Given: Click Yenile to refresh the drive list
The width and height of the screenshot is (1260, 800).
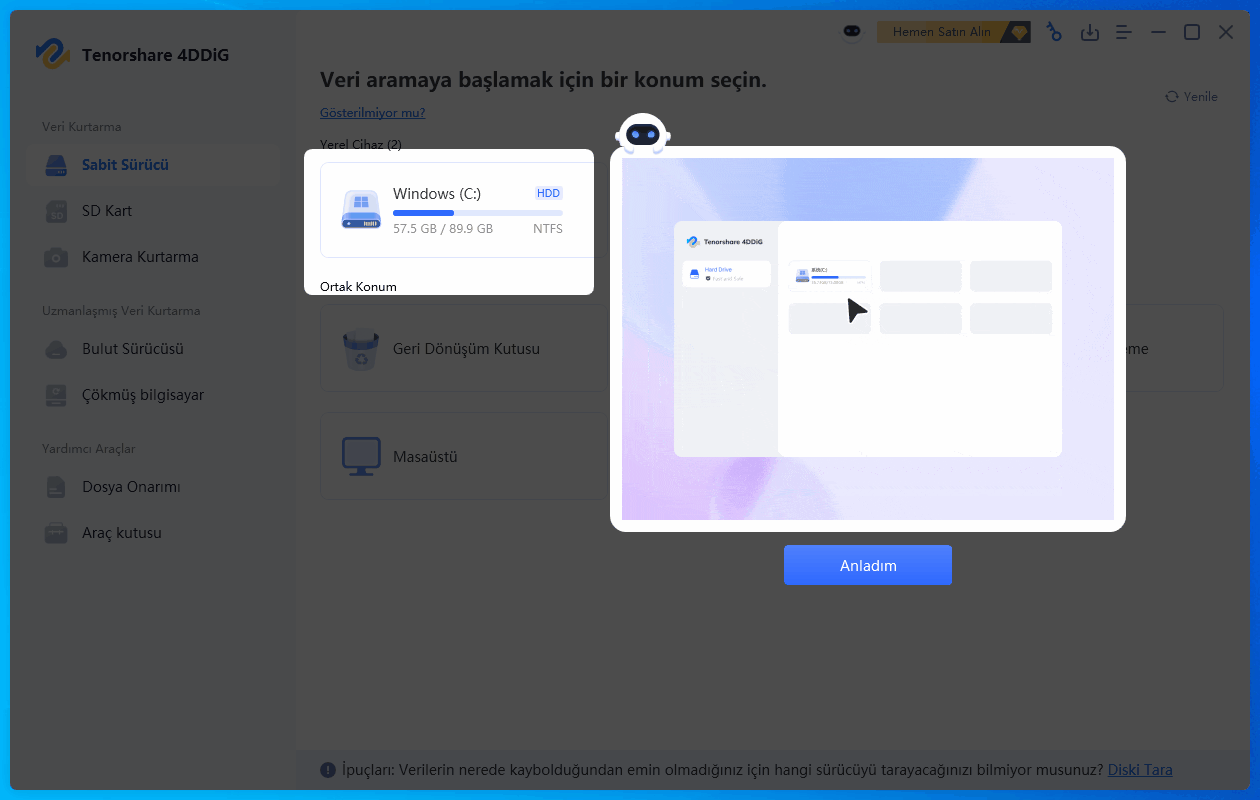Looking at the screenshot, I should (x=1191, y=97).
